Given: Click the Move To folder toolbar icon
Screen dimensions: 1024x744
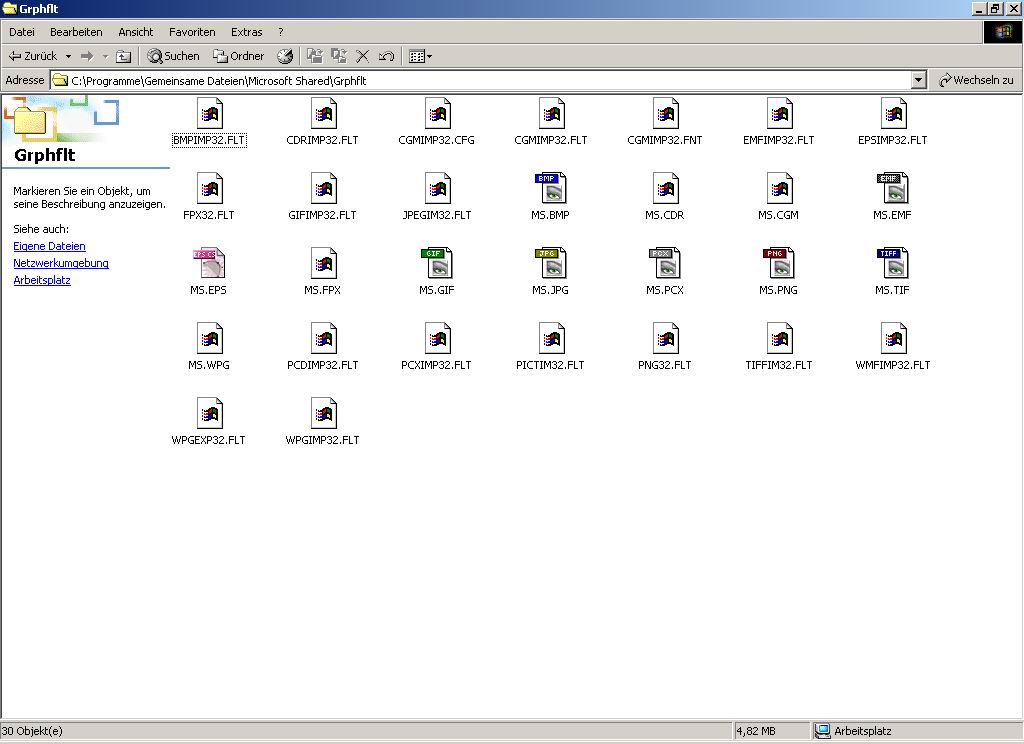Looking at the screenshot, I should (315, 56).
